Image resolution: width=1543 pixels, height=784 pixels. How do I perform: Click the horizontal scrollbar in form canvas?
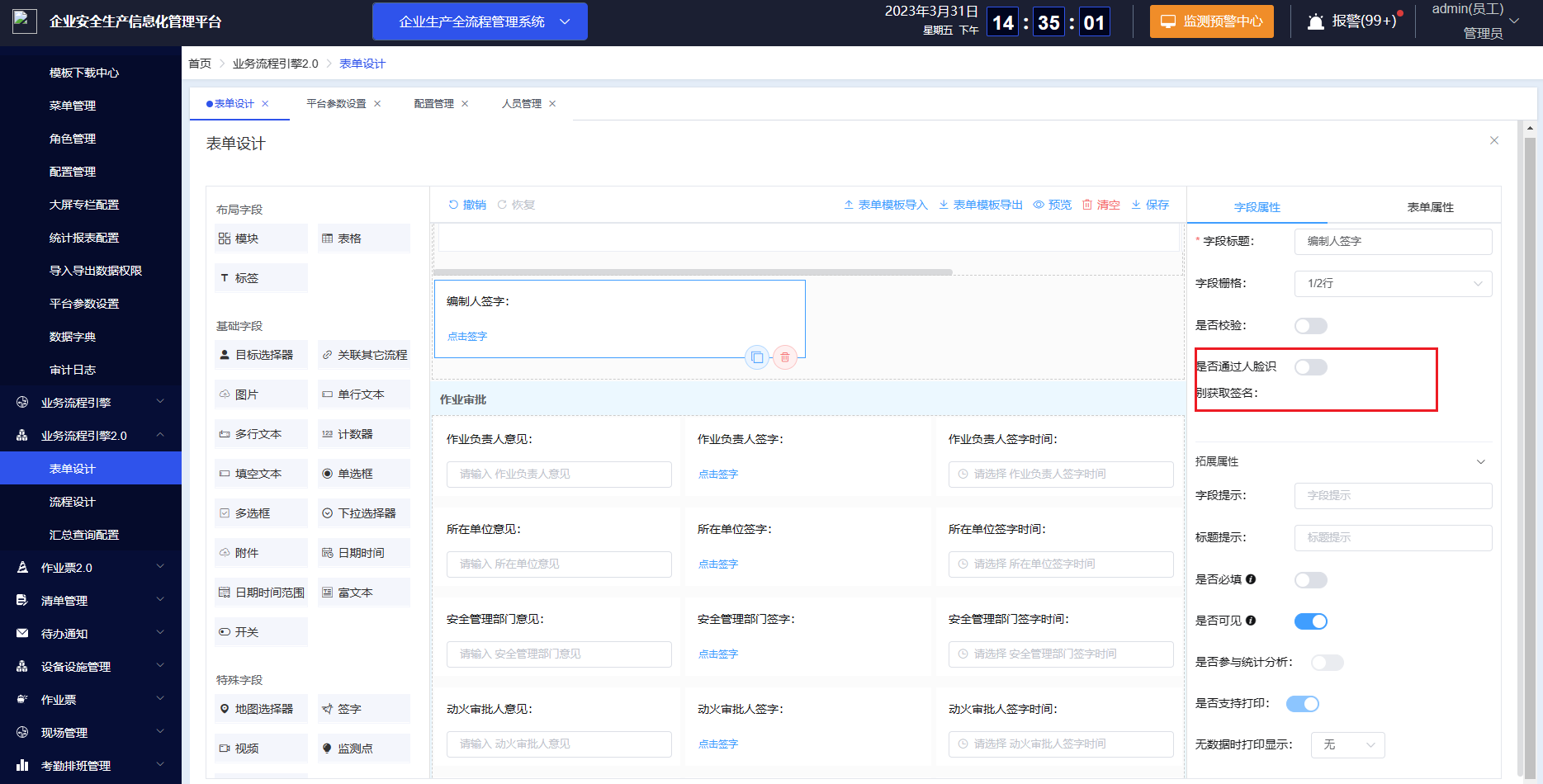693,272
